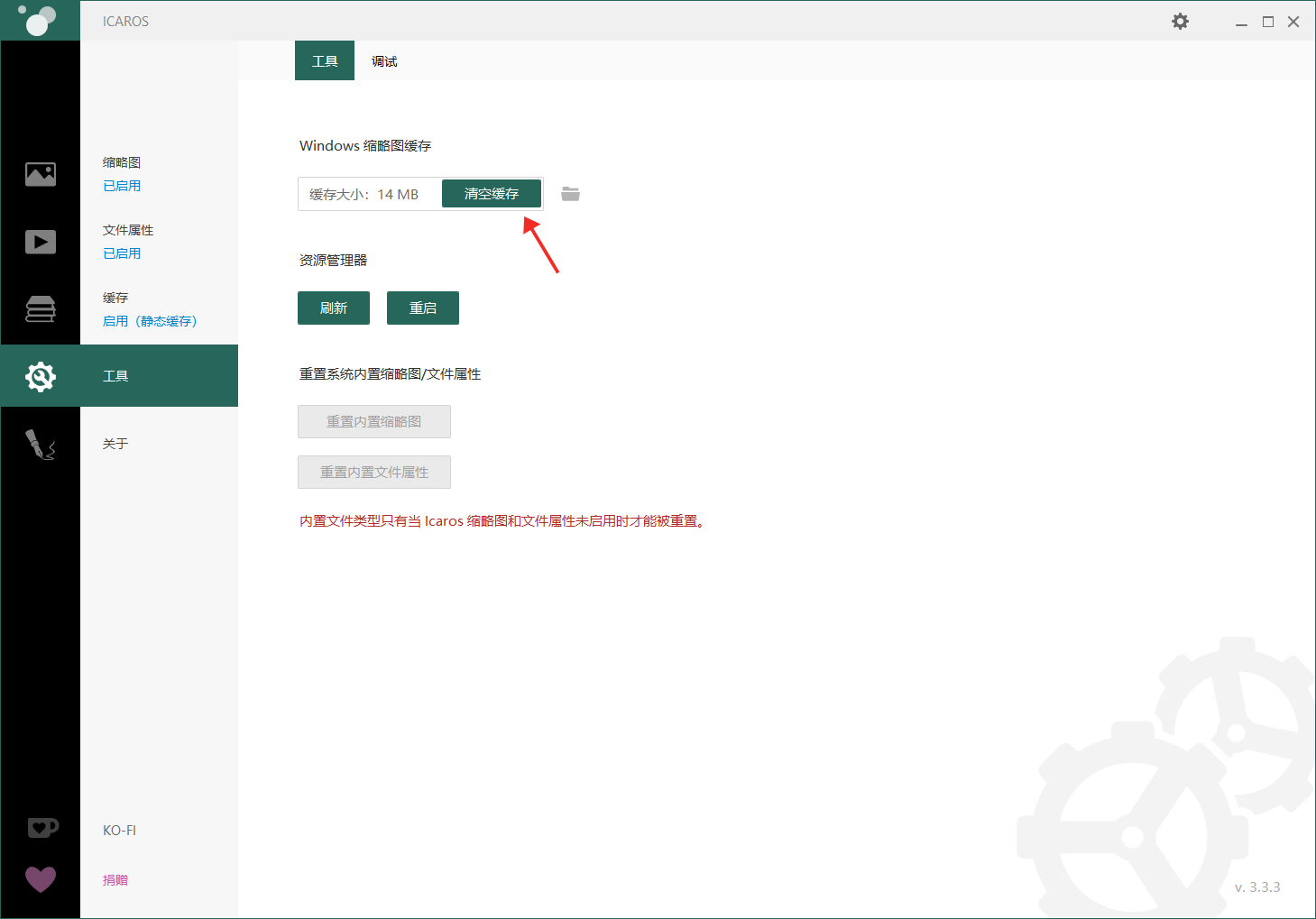This screenshot has width=1316, height=919.
Task: Click the Icaros bubbles logo
Action: 38,20
